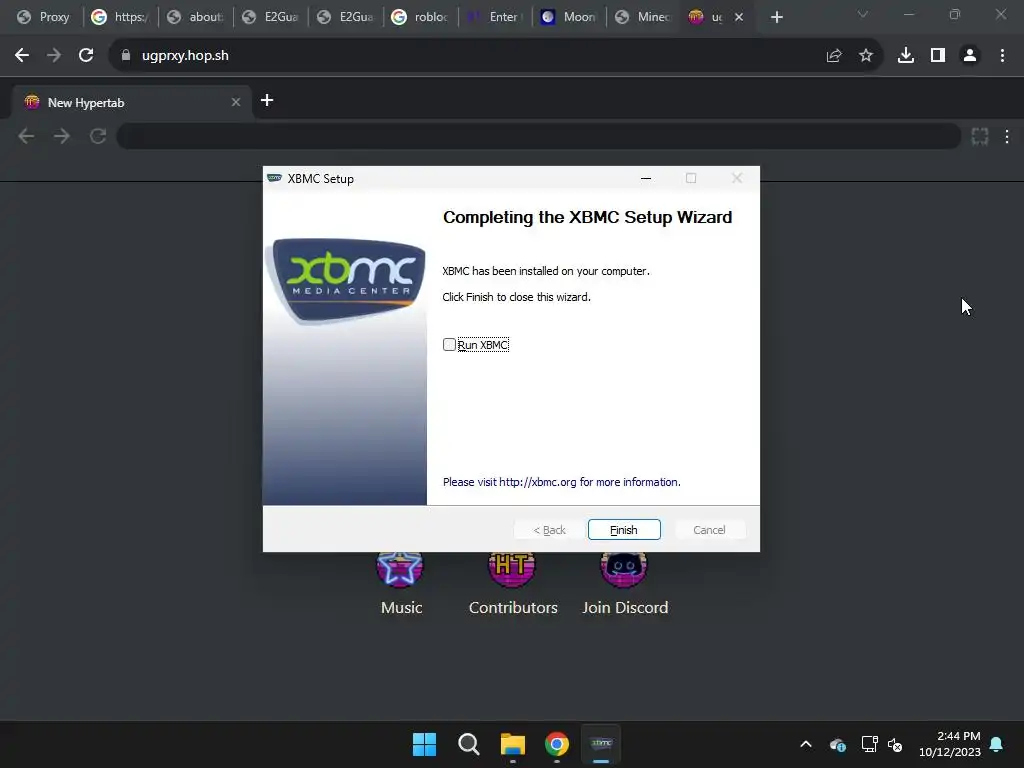Click 'XBMC has been installed on your computer' text
The image size is (1024, 768).
tap(546, 271)
